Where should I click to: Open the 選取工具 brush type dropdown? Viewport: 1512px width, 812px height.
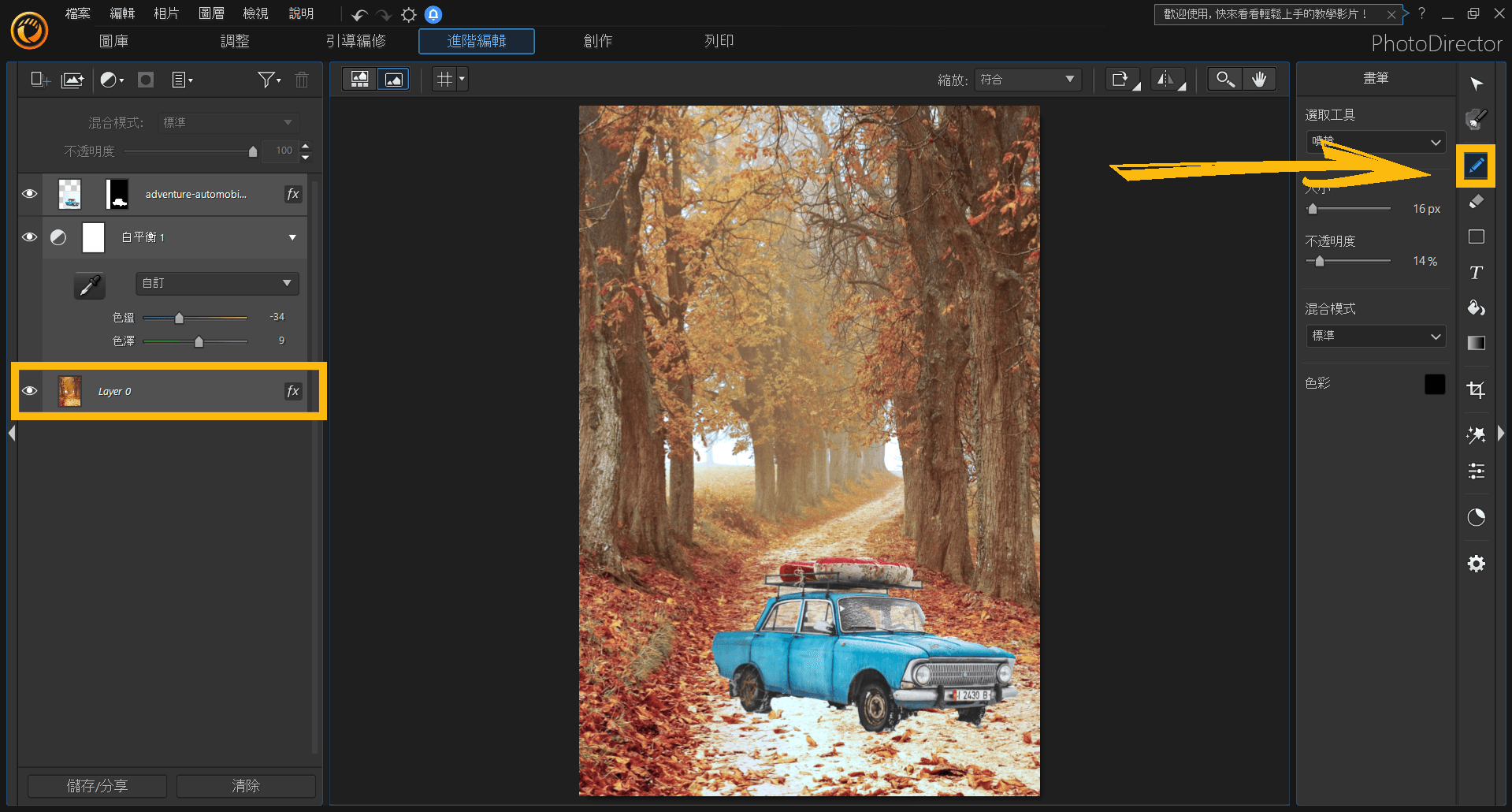point(1375,142)
